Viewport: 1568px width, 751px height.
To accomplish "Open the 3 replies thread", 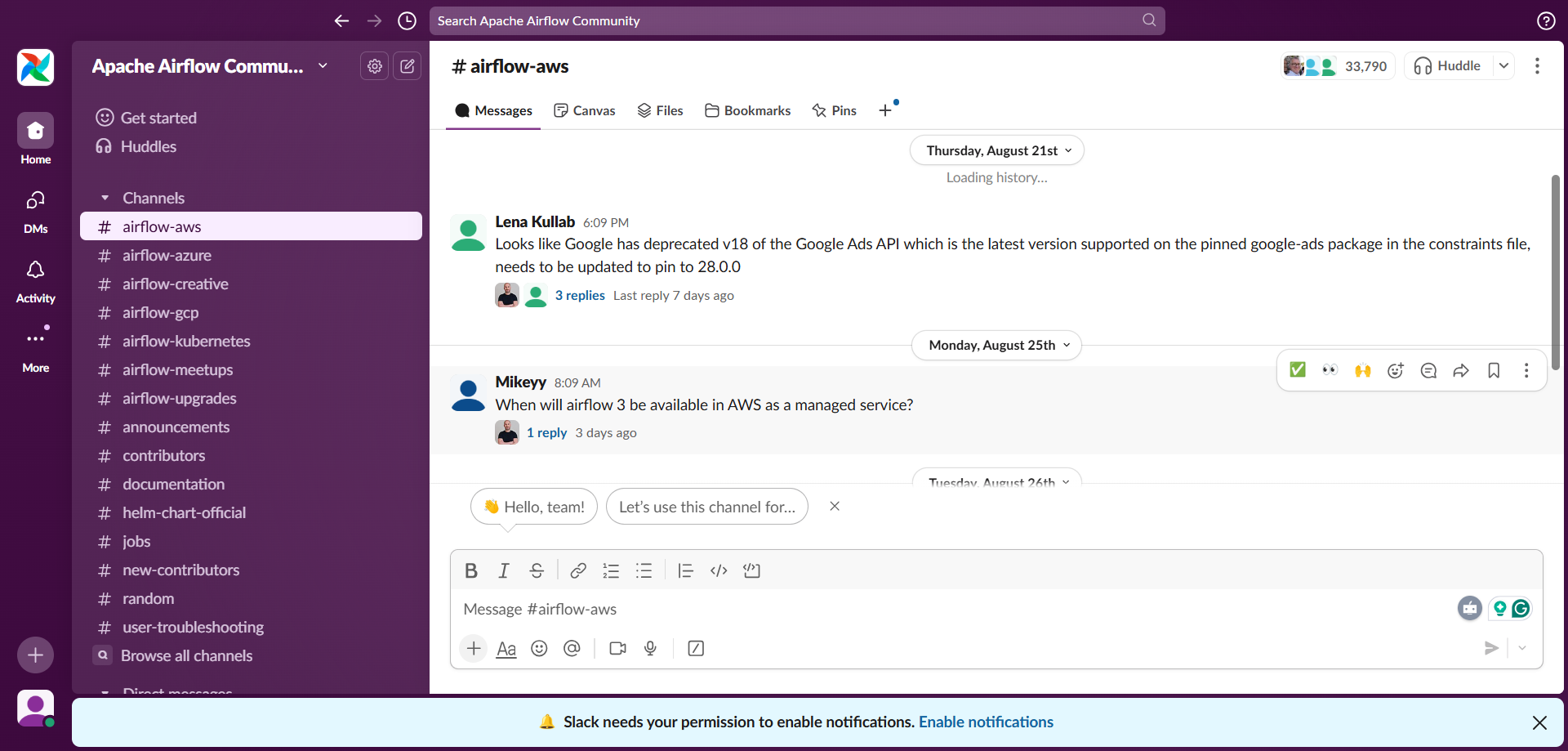I will 580,295.
